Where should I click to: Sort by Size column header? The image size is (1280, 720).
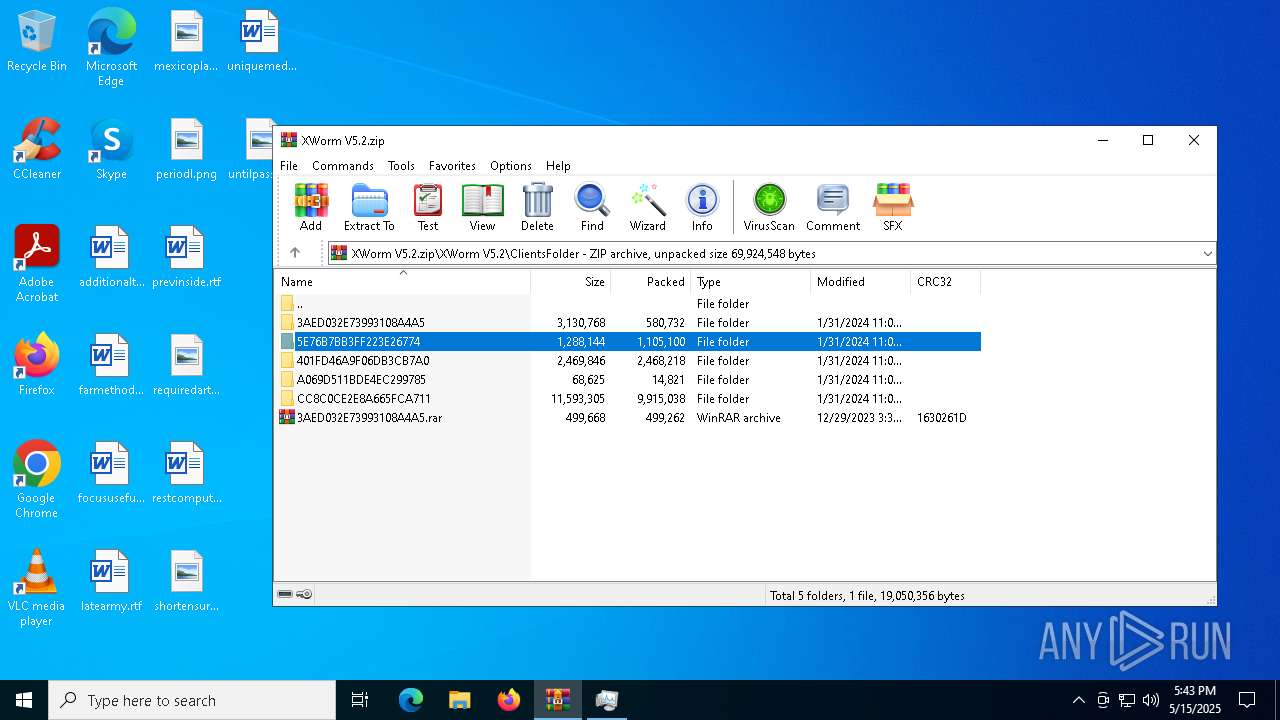click(x=571, y=282)
